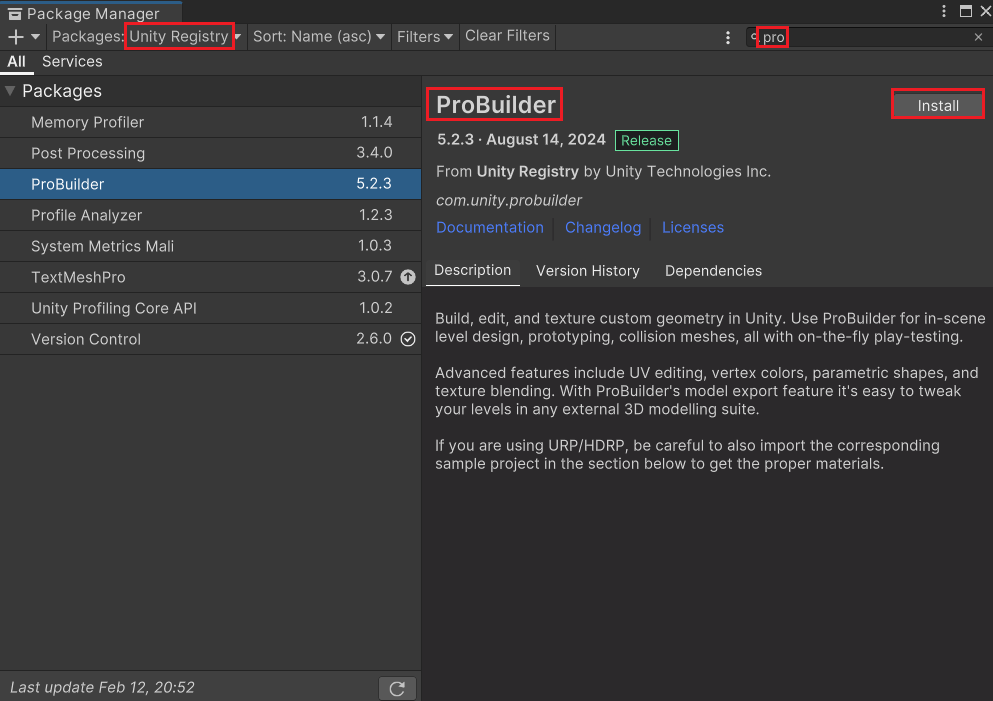Image resolution: width=993 pixels, height=701 pixels.
Task: Click Unity Profiling Core API version 1.0.2
Action: 376,308
